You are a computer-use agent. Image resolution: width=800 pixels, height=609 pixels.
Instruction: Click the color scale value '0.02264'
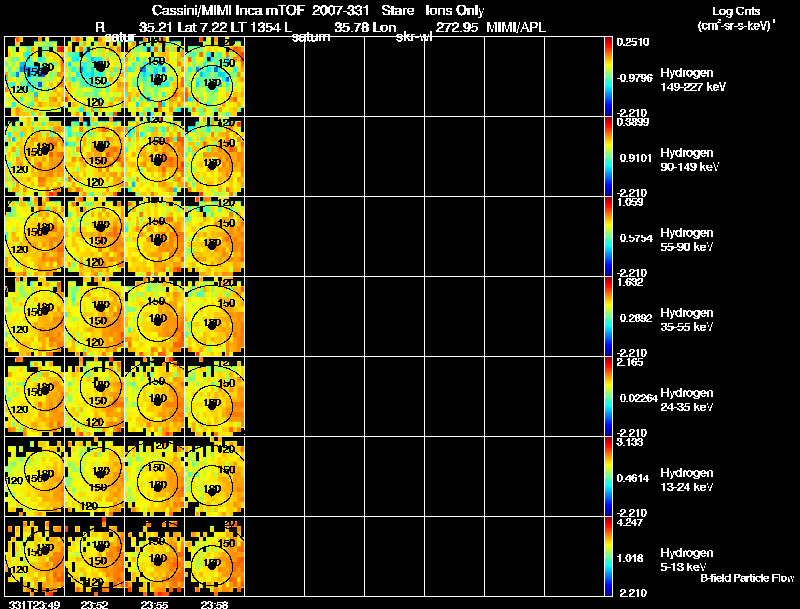click(x=638, y=398)
